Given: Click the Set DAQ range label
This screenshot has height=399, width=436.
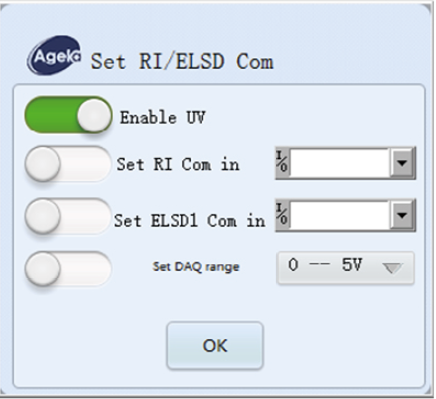Looking at the screenshot, I should (x=196, y=267).
